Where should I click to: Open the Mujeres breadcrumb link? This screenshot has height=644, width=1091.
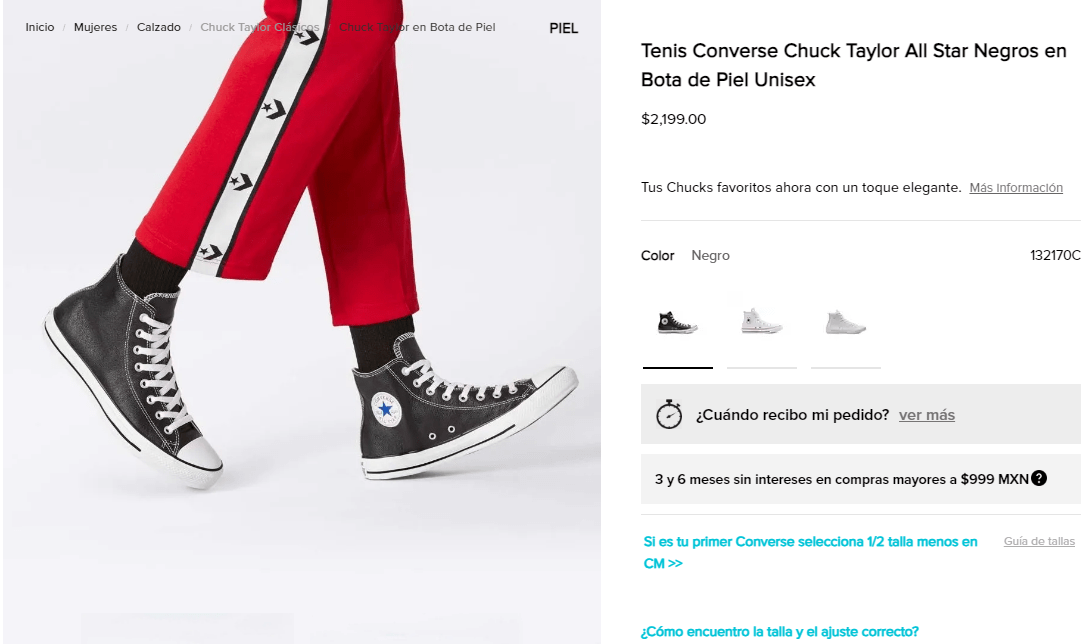pyautogui.click(x=95, y=27)
